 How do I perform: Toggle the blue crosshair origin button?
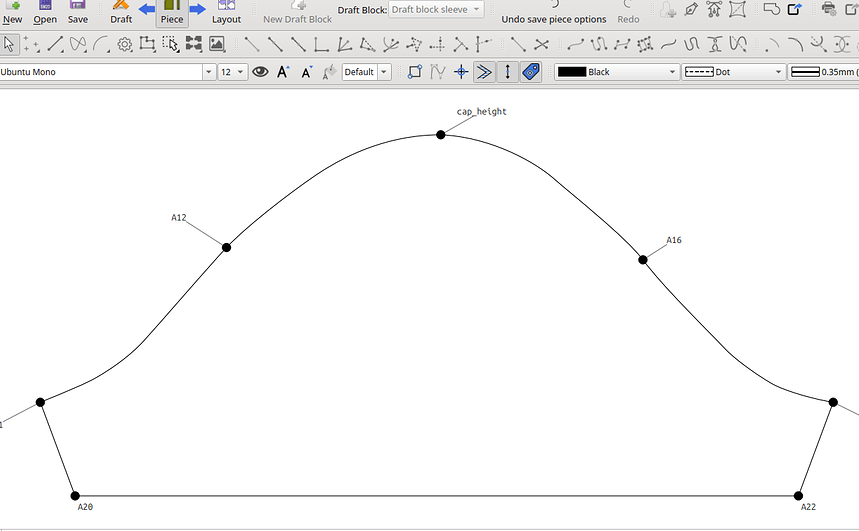coord(461,72)
